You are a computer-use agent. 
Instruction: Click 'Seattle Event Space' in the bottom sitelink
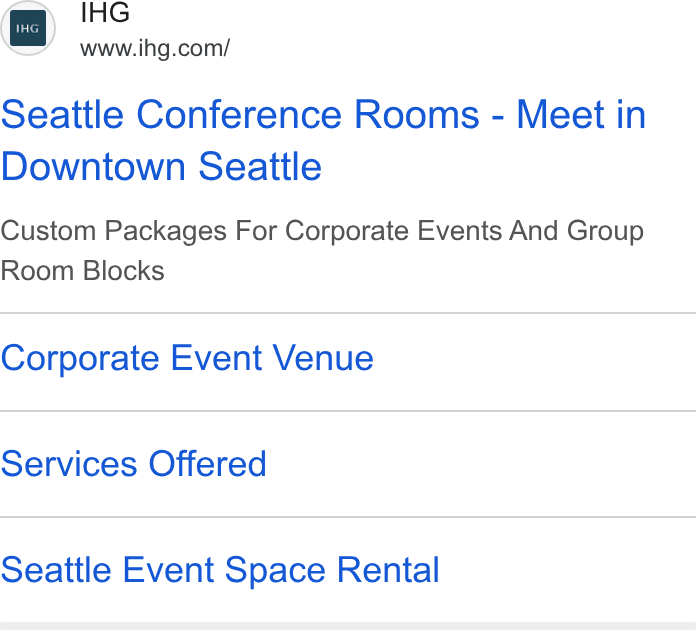163,571
